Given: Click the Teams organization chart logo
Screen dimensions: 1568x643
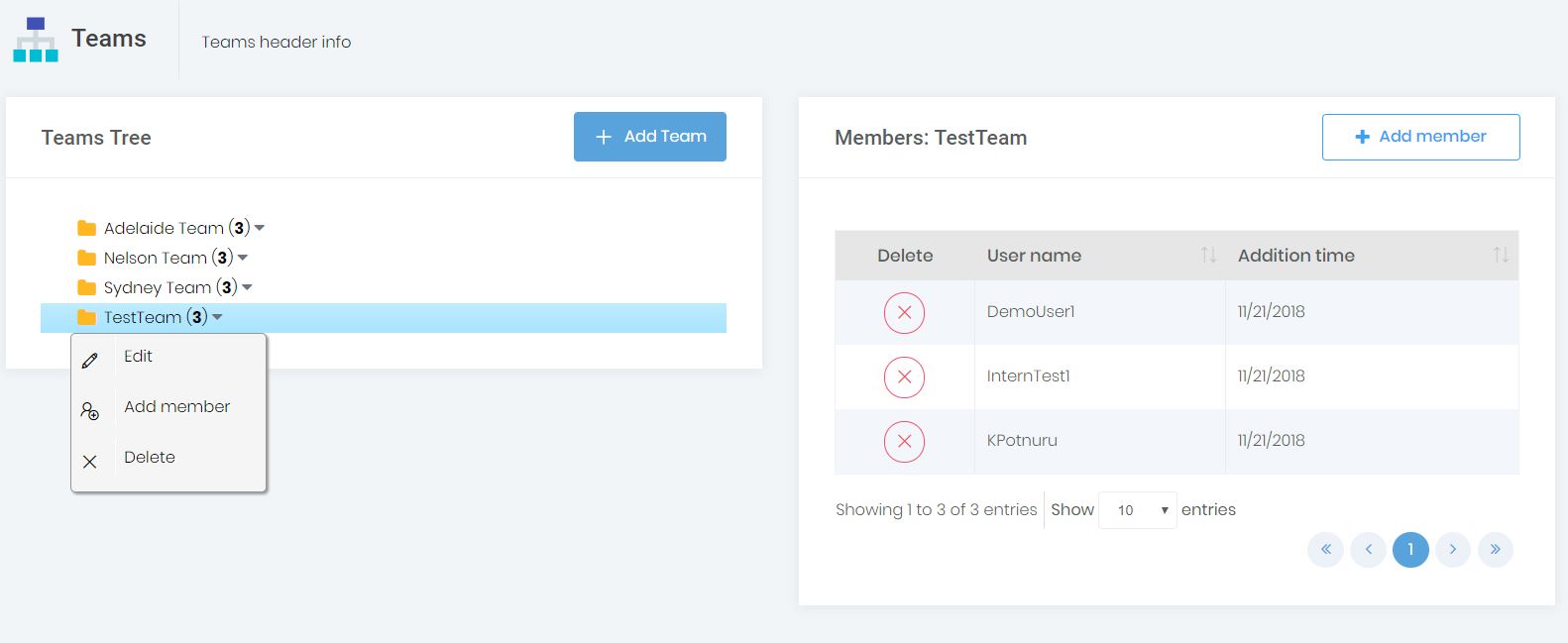Looking at the screenshot, I should pos(36,40).
